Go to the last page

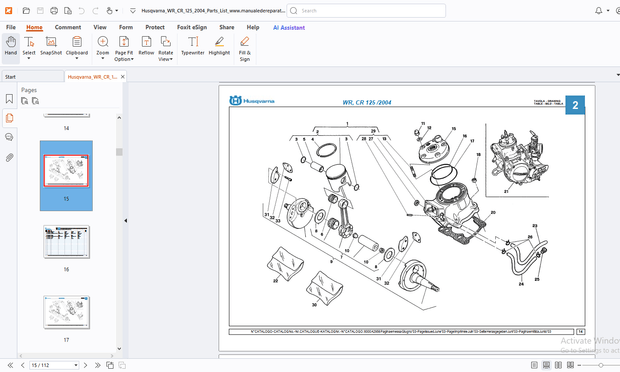pos(98,365)
